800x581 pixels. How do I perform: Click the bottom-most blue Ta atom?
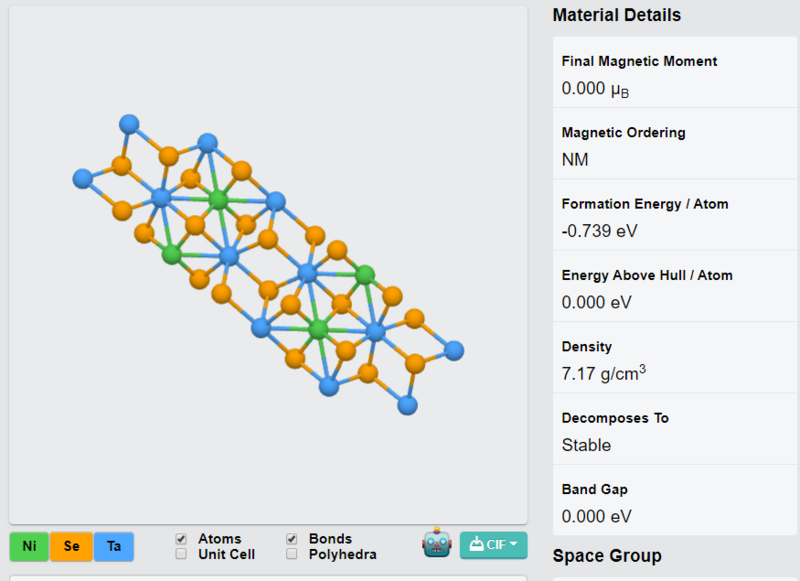click(x=407, y=406)
